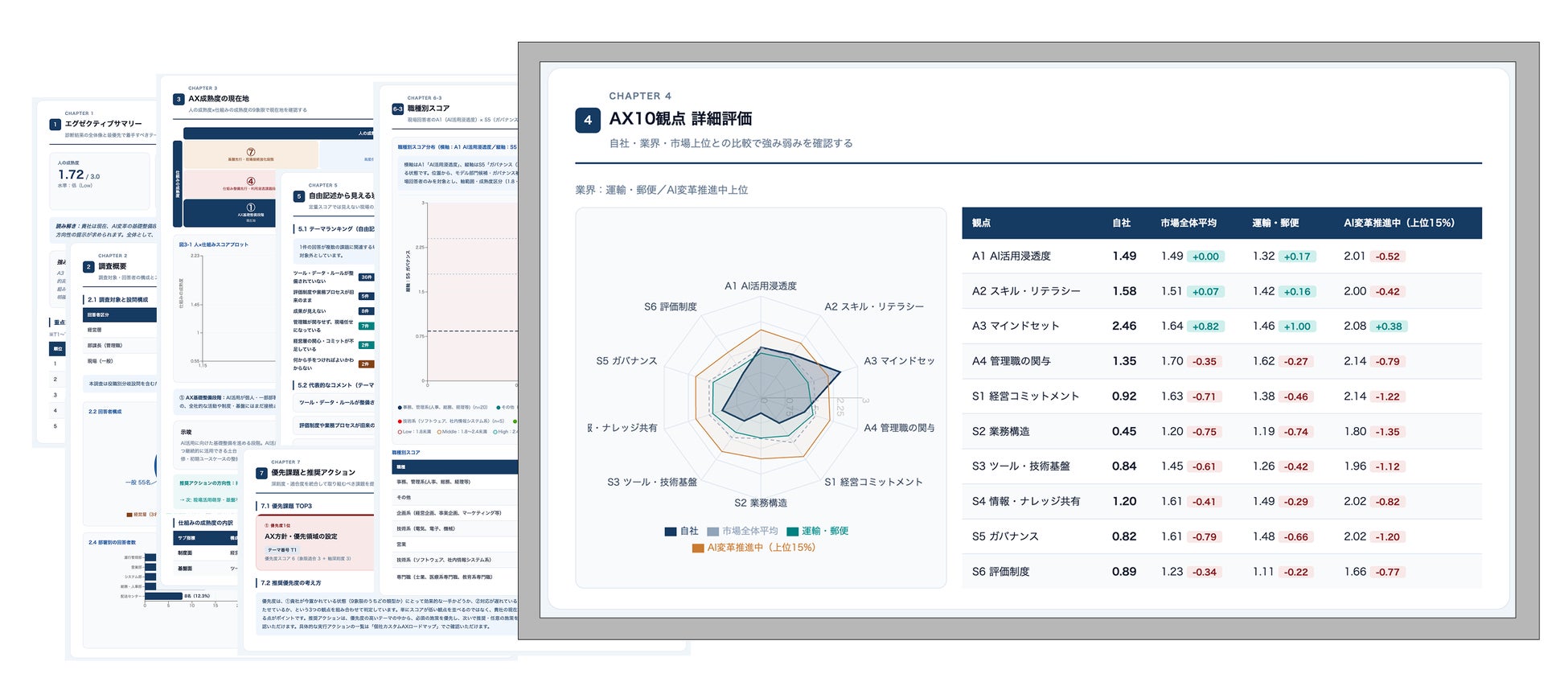This screenshot has height=686, width=1568.
Task: Click the 観点 table column header
Action: click(x=981, y=223)
